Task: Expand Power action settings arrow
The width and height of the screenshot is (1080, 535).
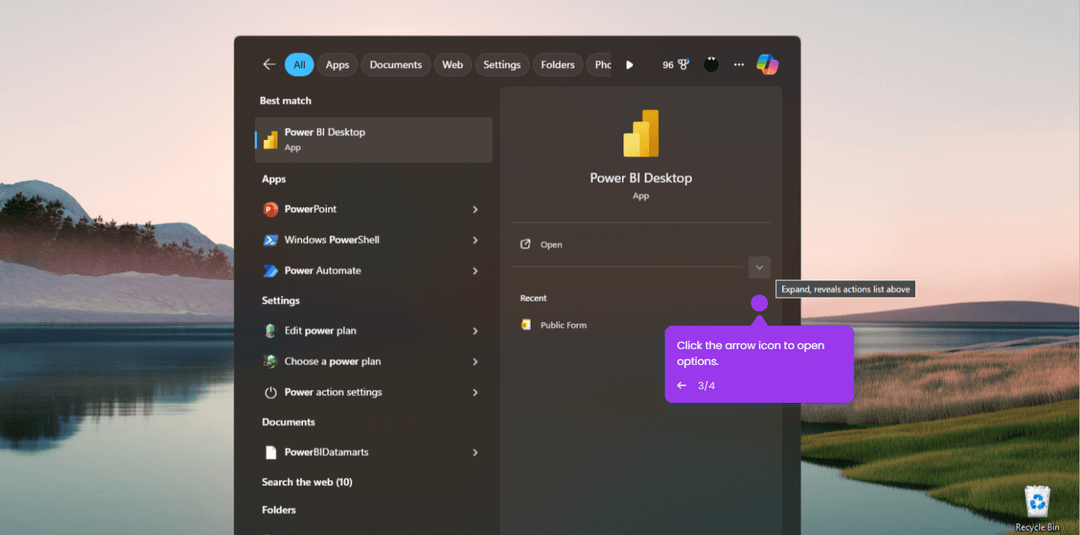Action: pos(475,392)
